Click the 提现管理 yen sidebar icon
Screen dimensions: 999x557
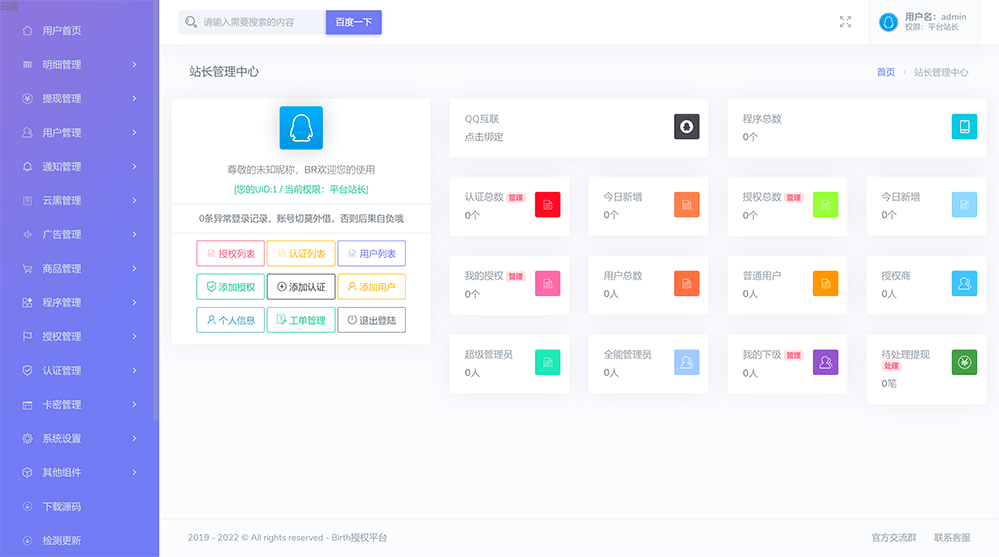(x=27, y=98)
